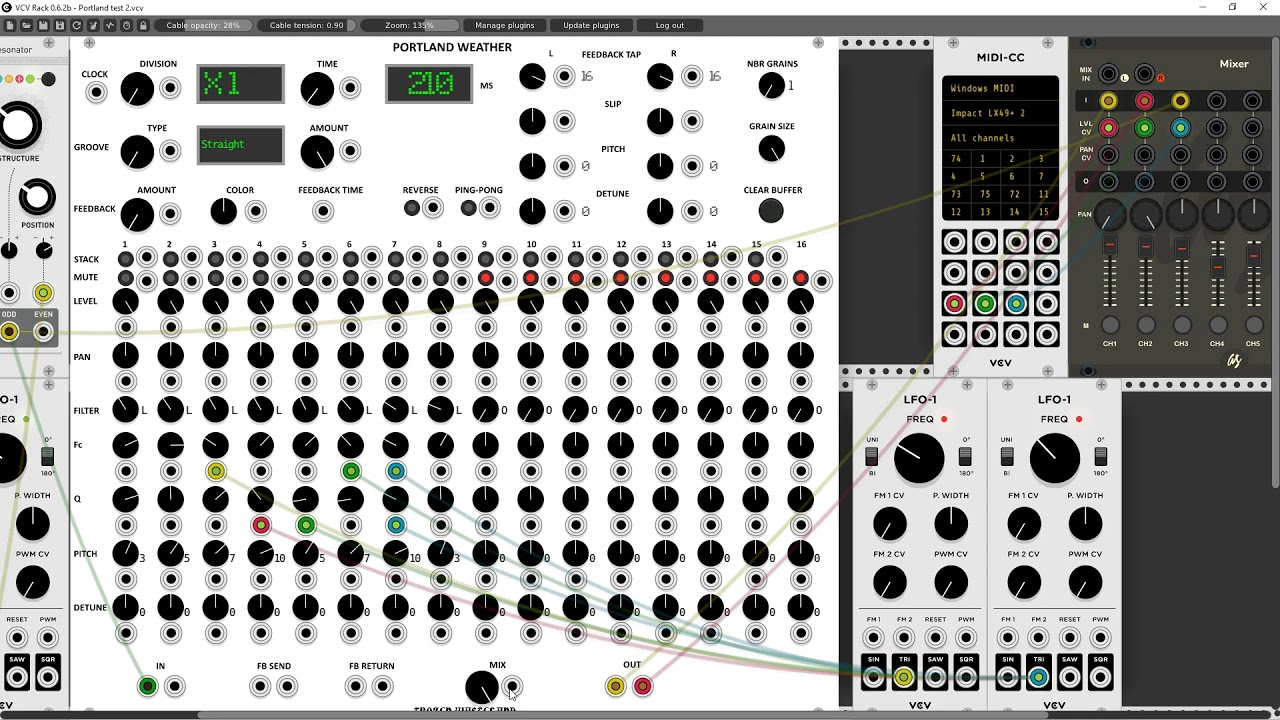Toggle the MUTE button for tap 12
Screen dimensions: 1280x720
621,278
